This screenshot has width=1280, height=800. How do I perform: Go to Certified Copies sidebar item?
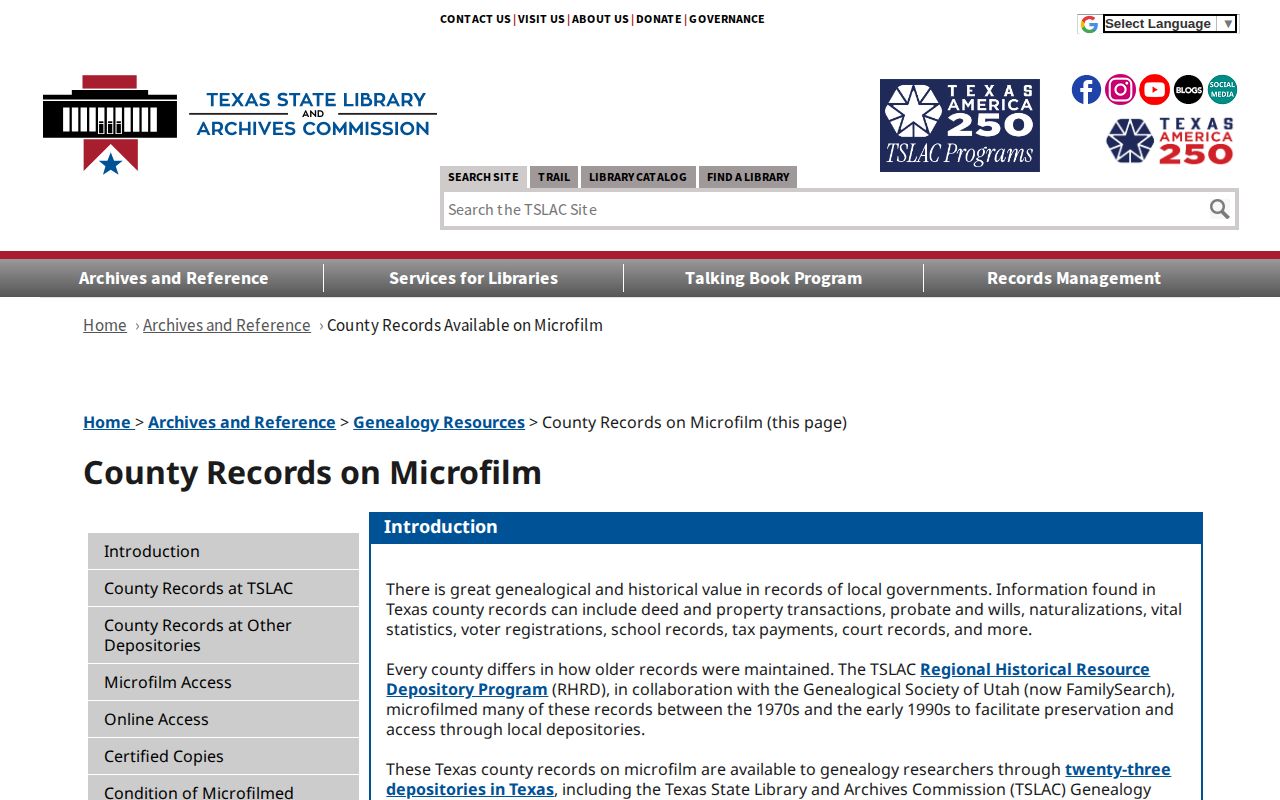point(223,756)
